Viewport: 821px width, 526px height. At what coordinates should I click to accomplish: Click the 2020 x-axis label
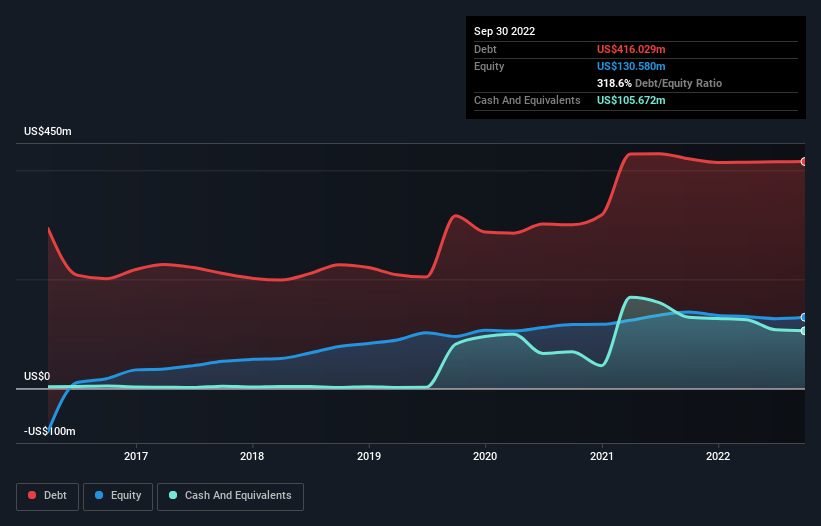(x=485, y=456)
